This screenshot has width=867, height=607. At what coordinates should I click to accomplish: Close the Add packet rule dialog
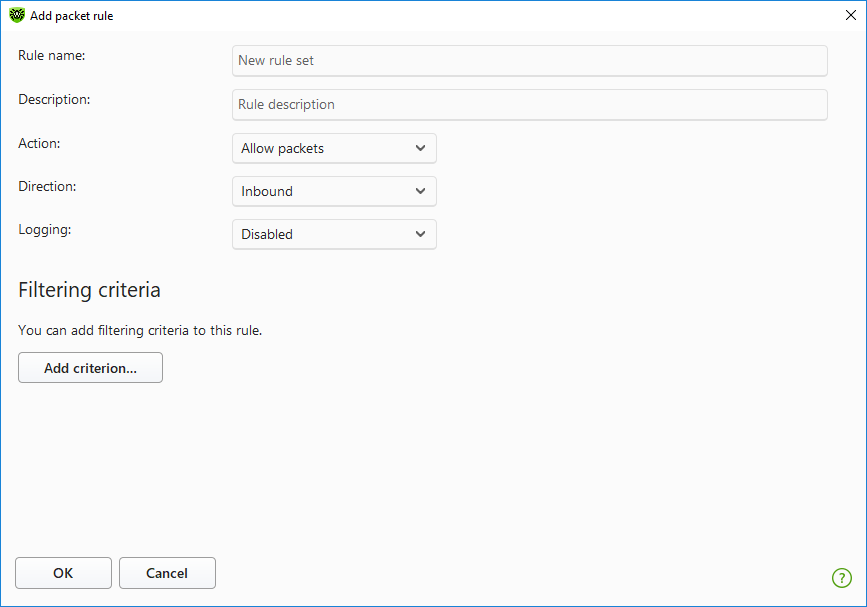point(850,15)
